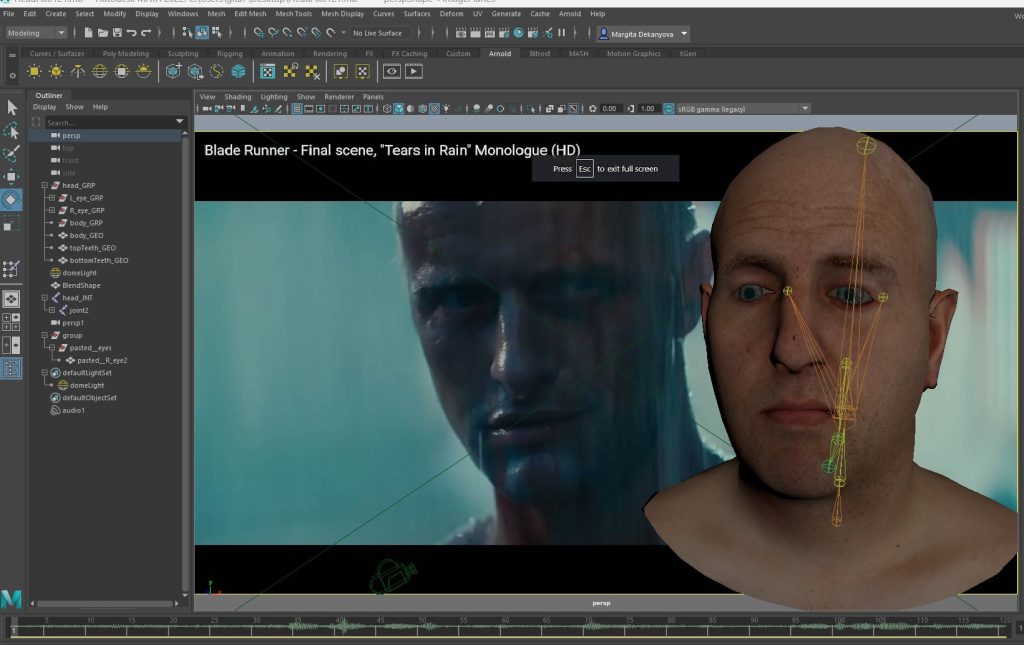Image resolution: width=1024 pixels, height=645 pixels.
Task: Collapse the head_GRP node
Action: (x=45, y=185)
